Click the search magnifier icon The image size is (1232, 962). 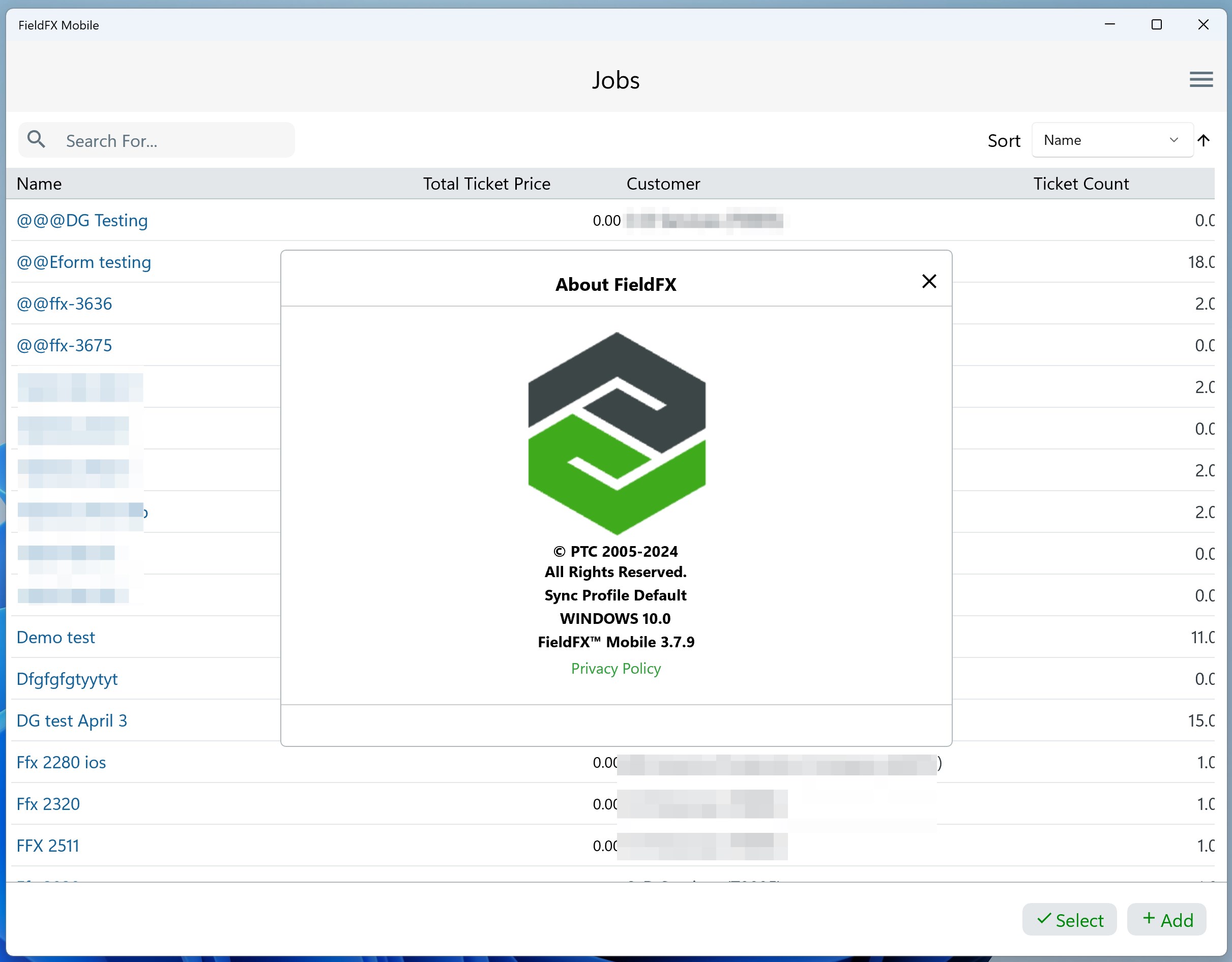click(x=37, y=139)
